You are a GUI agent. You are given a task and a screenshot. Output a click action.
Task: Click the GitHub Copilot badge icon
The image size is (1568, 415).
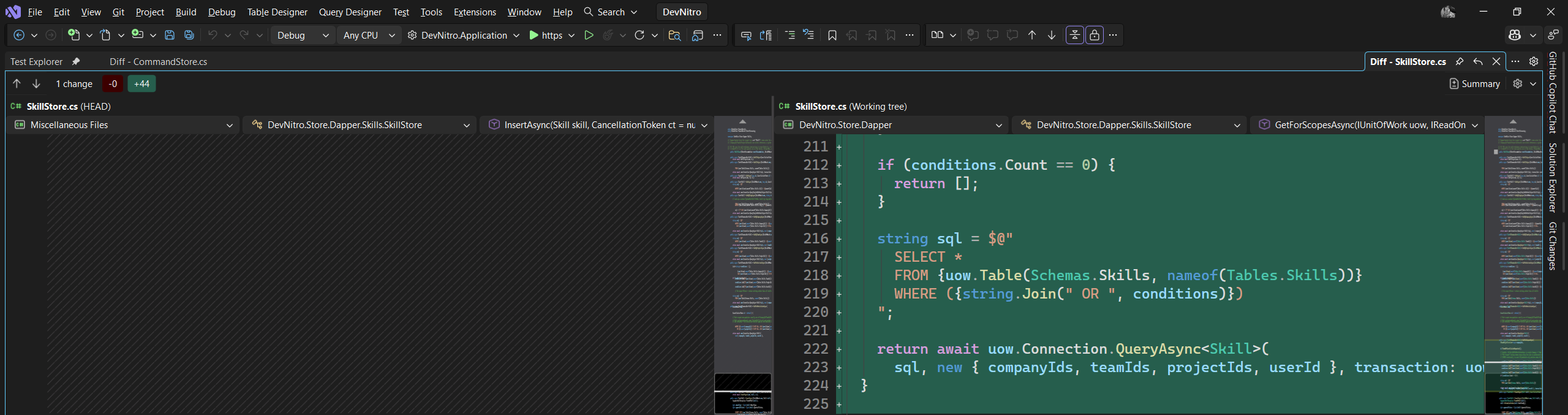click(1515, 36)
